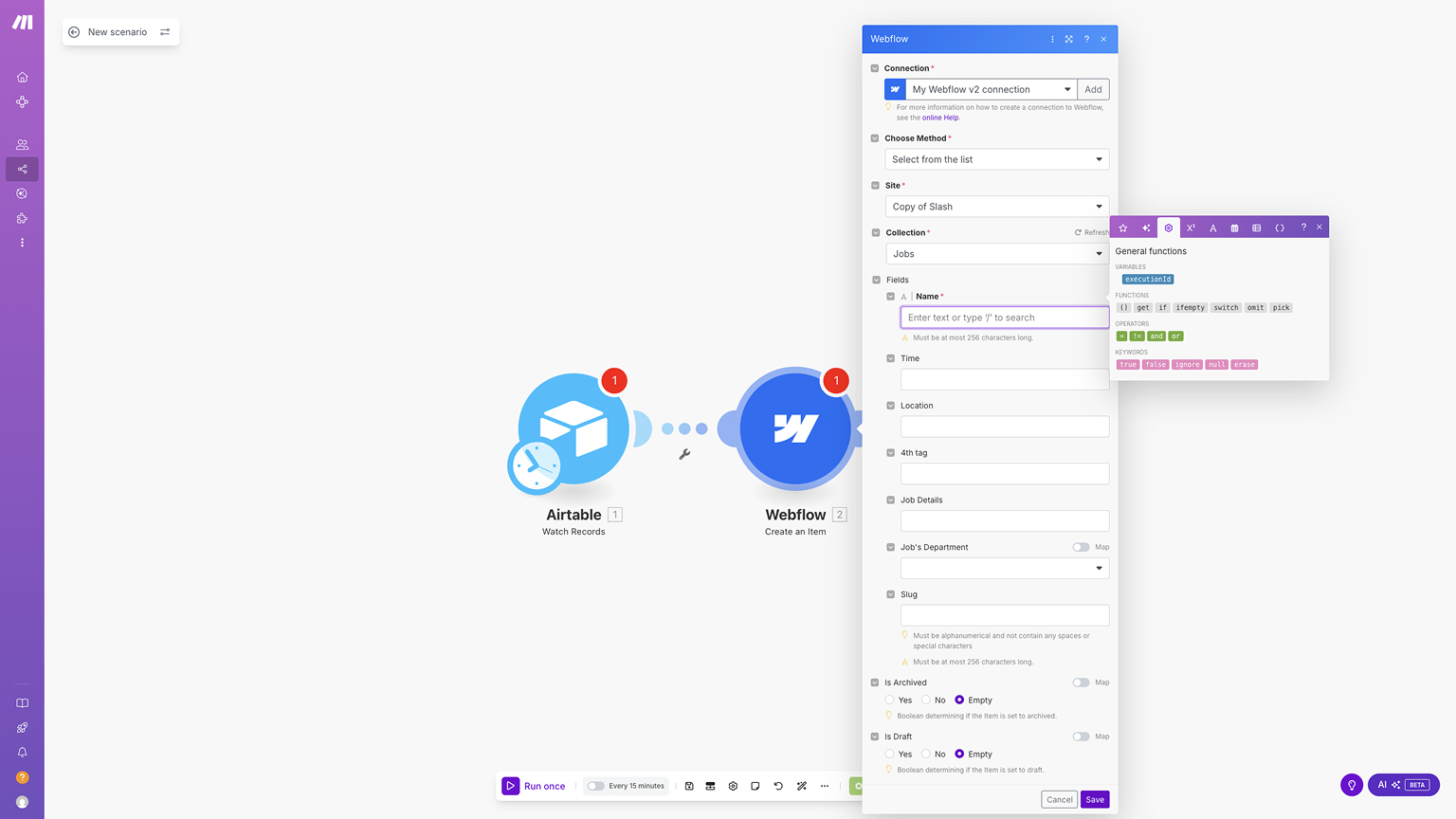Click the scenario inputs icon in bottom toolbar

point(710,786)
